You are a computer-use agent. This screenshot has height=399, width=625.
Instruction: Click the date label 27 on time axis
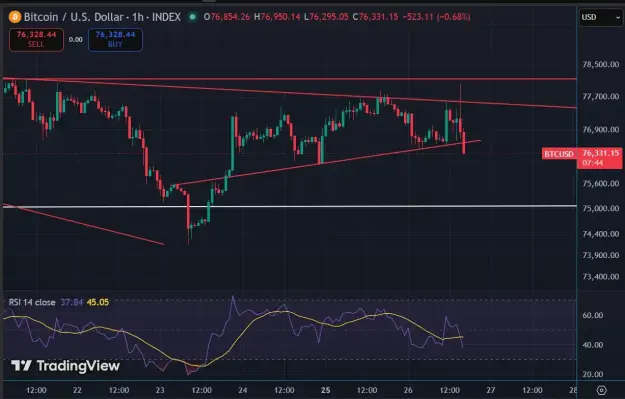[x=491, y=390]
